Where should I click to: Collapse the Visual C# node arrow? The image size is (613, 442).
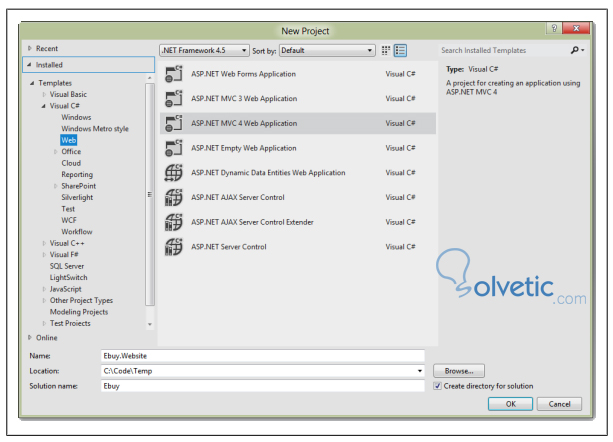44,106
